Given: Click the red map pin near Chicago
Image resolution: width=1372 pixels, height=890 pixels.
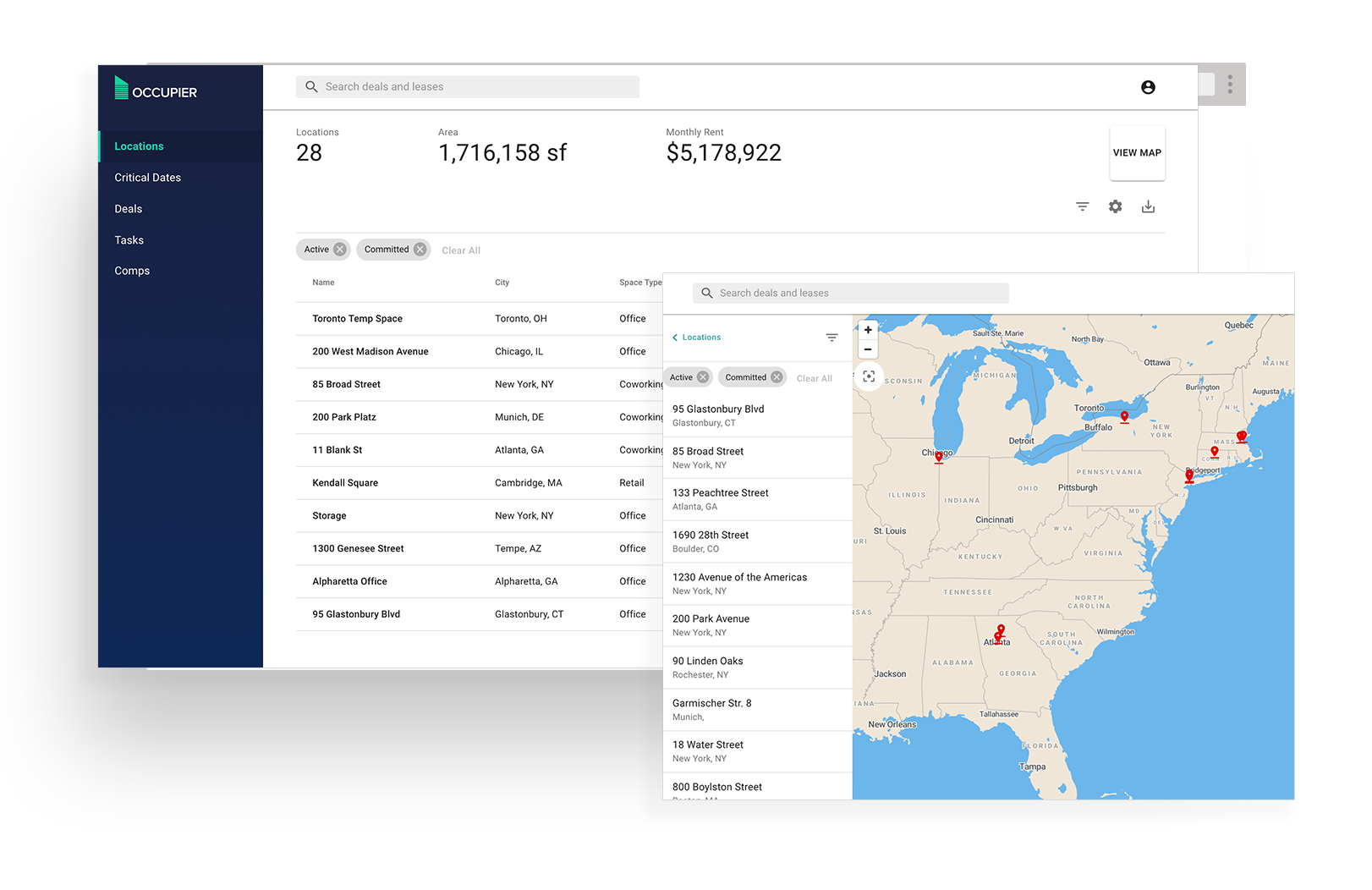Looking at the screenshot, I should pos(938,458).
